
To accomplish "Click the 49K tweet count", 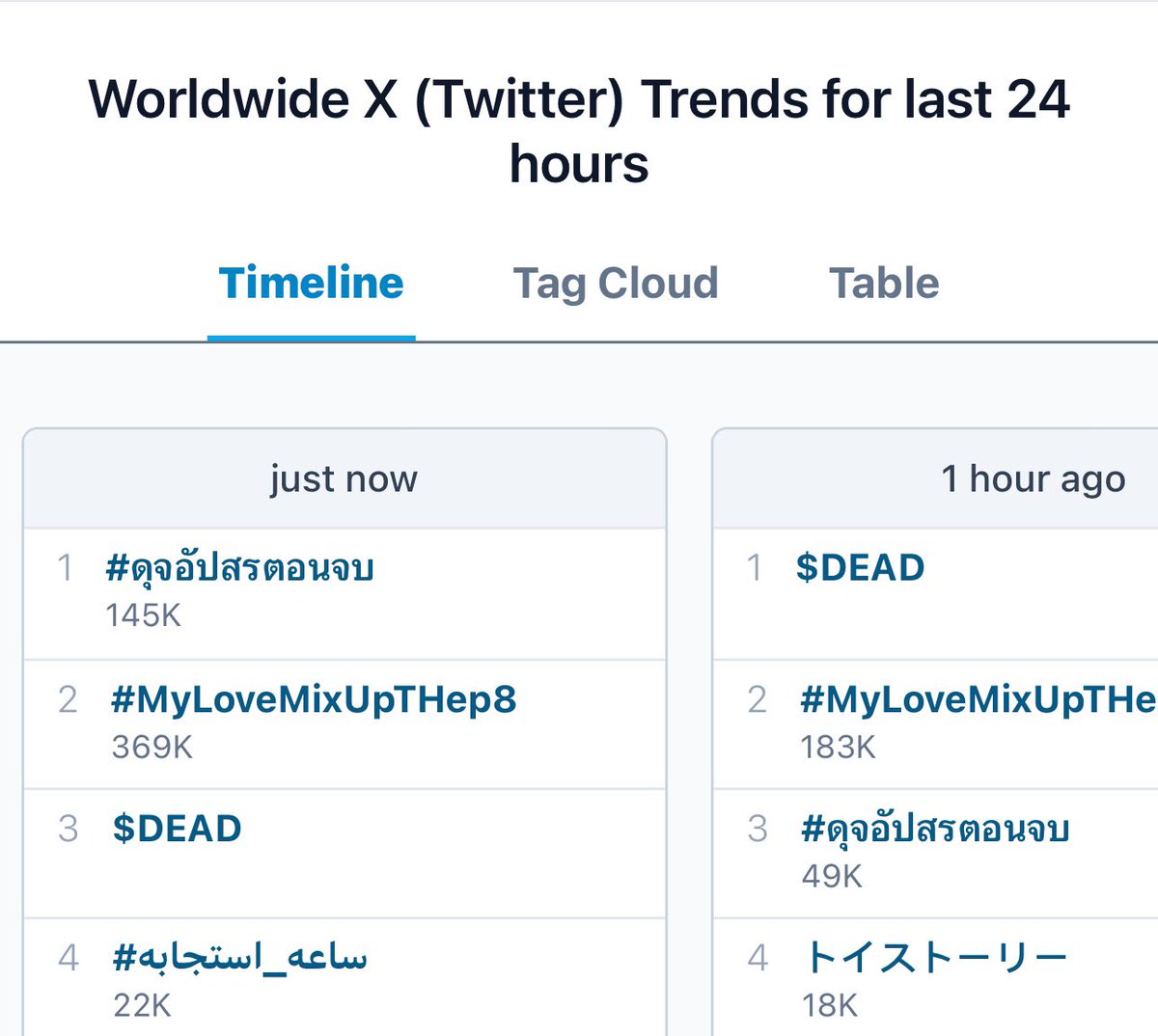I will tap(832, 876).
